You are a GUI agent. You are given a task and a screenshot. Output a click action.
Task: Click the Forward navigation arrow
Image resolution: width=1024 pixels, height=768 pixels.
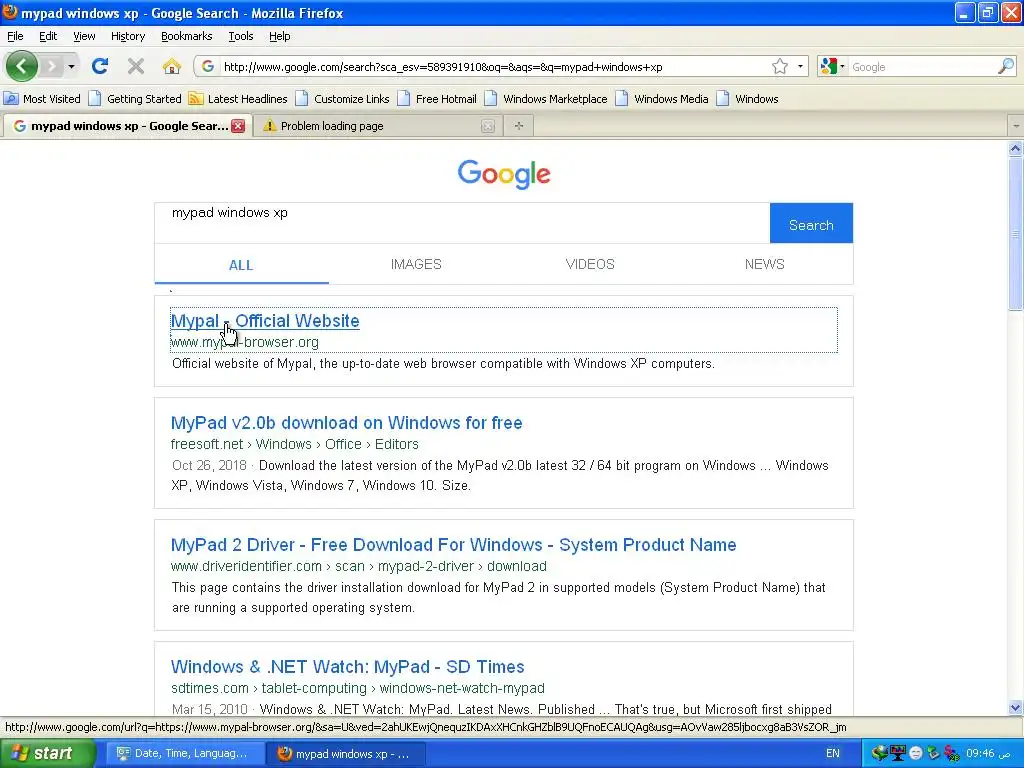[x=52, y=66]
